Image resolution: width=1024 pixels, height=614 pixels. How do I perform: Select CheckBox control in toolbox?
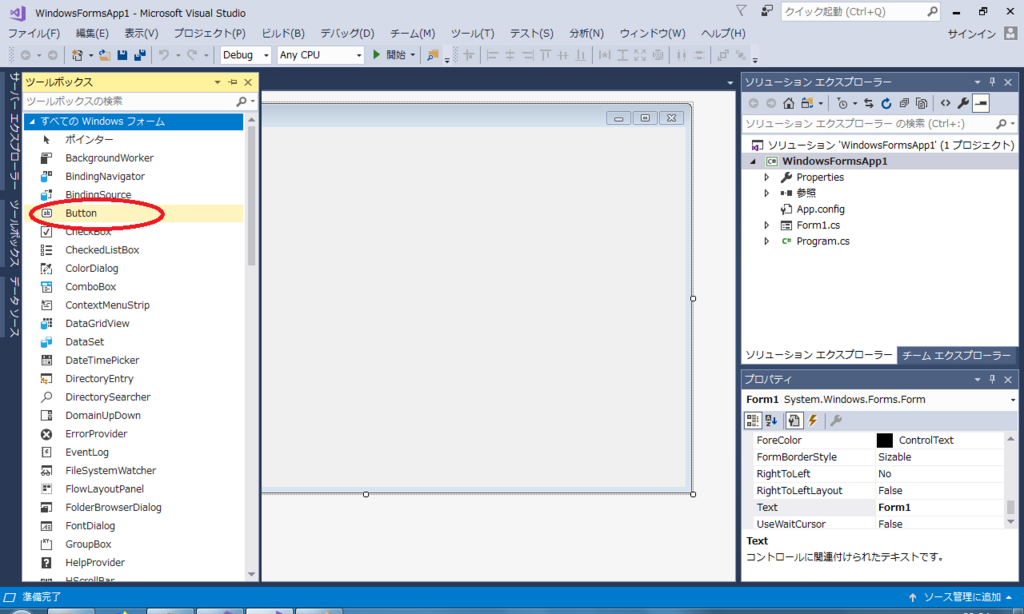[x=88, y=231]
